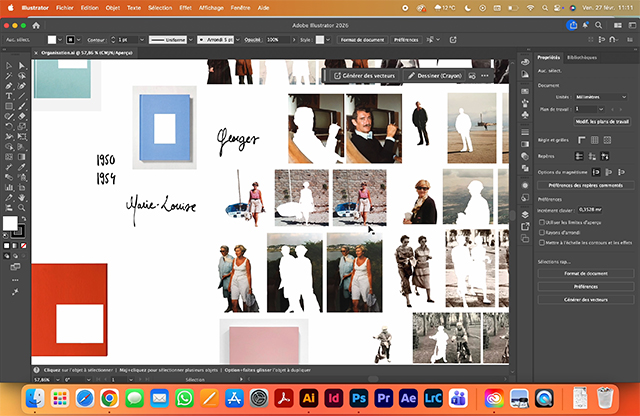The width and height of the screenshot is (640, 416).
Task: Click the large white Fill swatch in toolbar
Action: [x=10, y=223]
